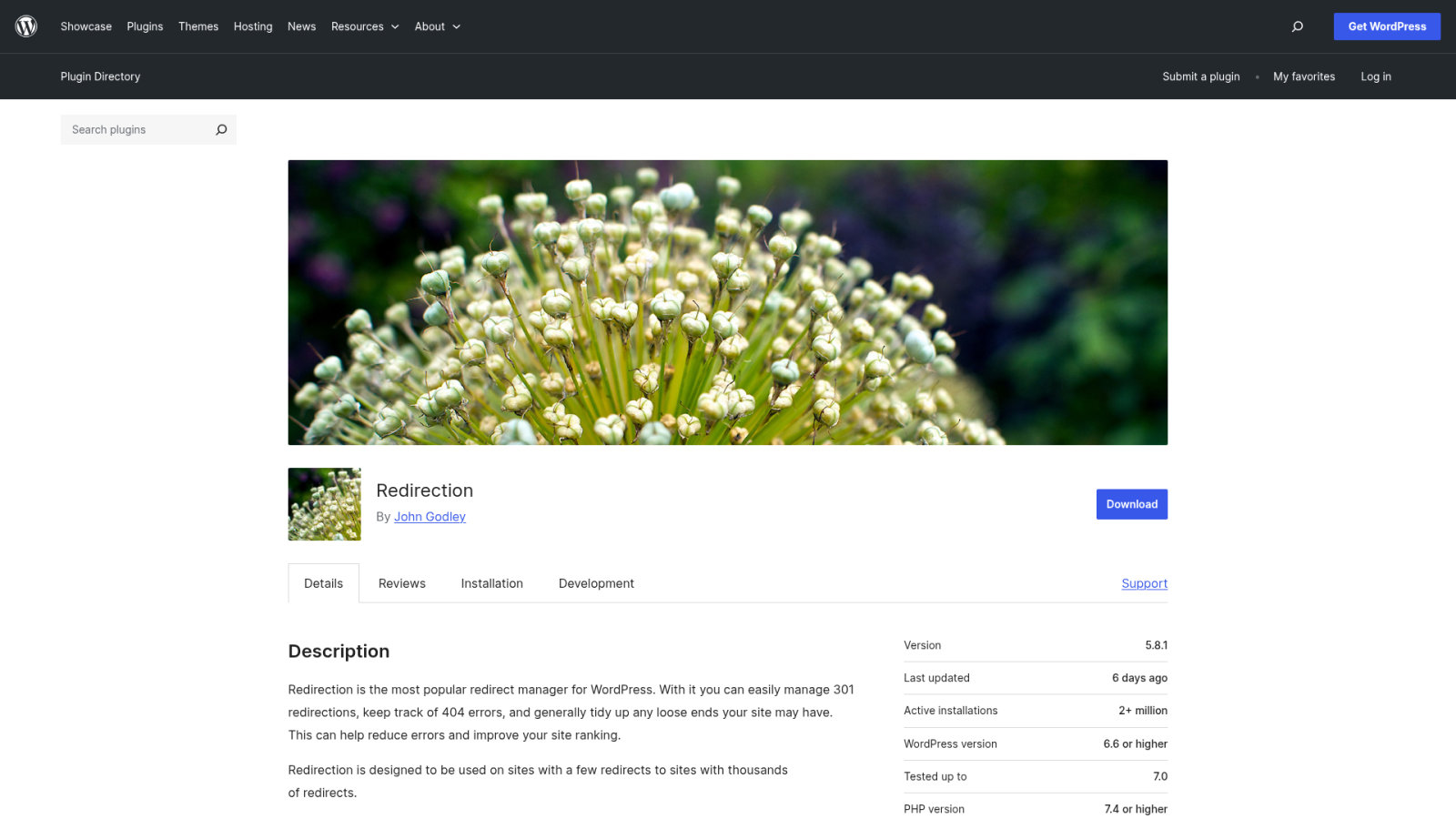The image size is (1456, 819).
Task: Open the Support link
Action: 1145,583
